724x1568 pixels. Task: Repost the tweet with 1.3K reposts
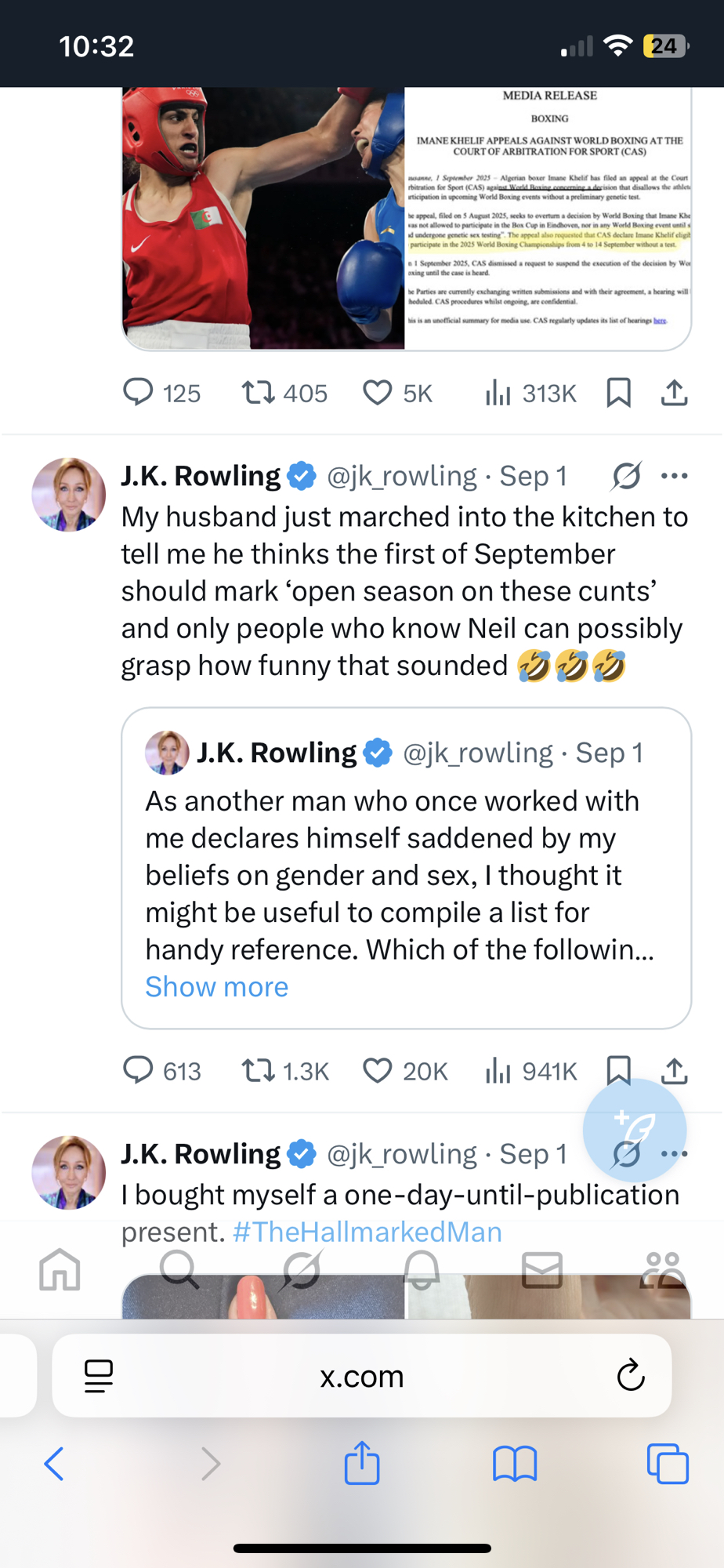point(258,1070)
